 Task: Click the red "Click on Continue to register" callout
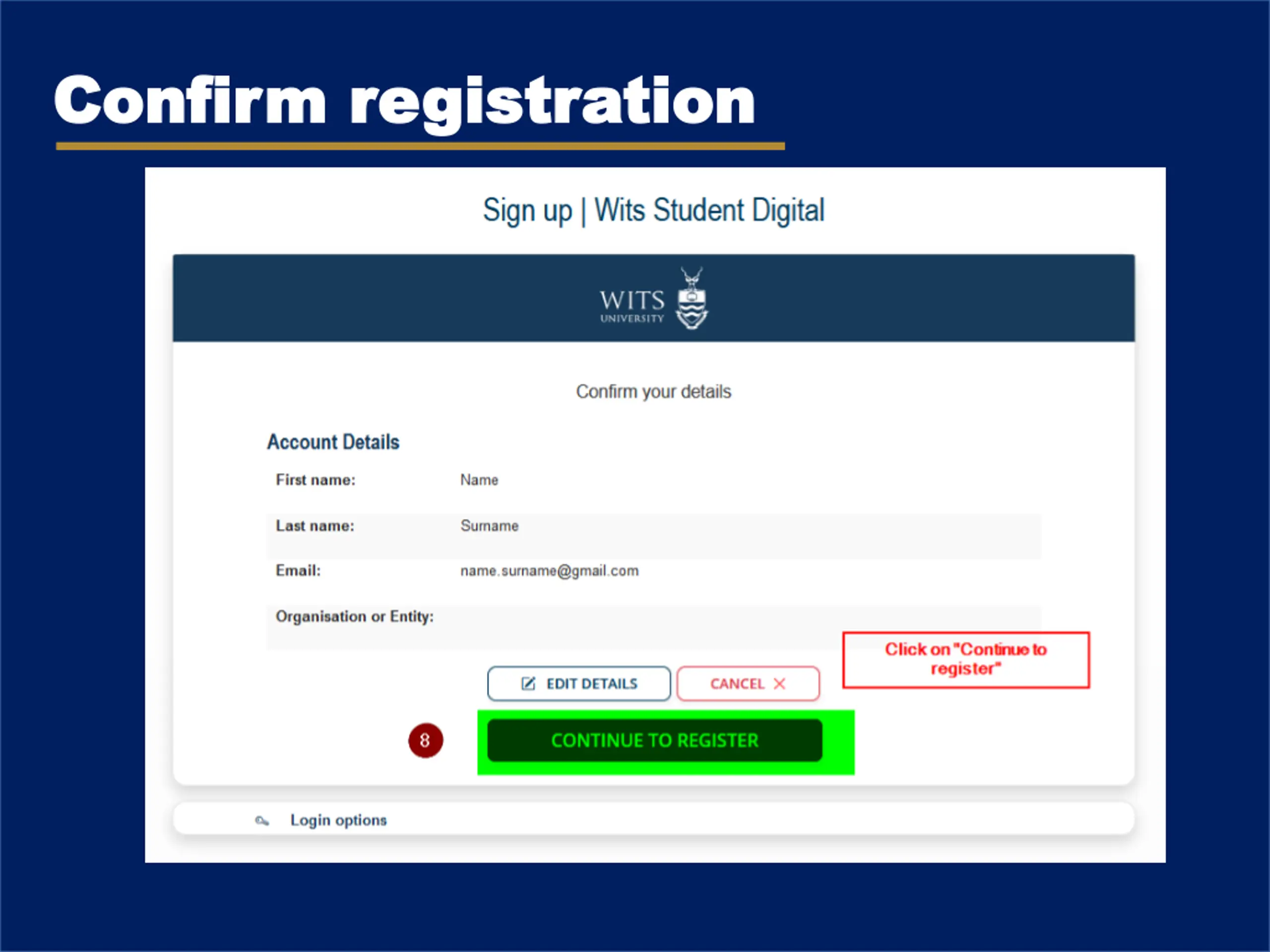966,659
